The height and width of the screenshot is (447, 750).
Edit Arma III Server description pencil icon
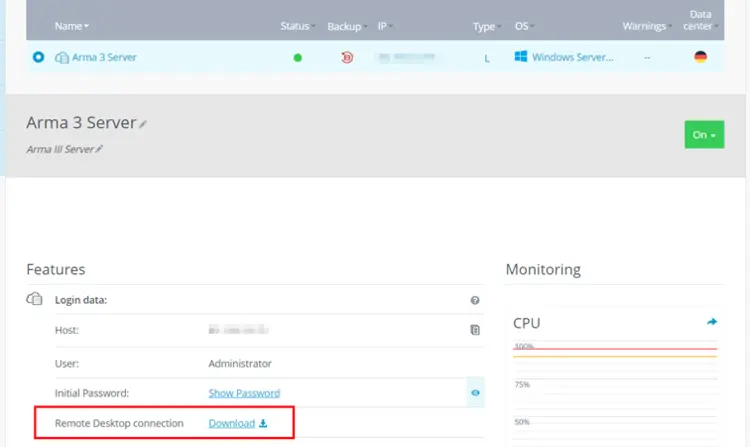99,149
